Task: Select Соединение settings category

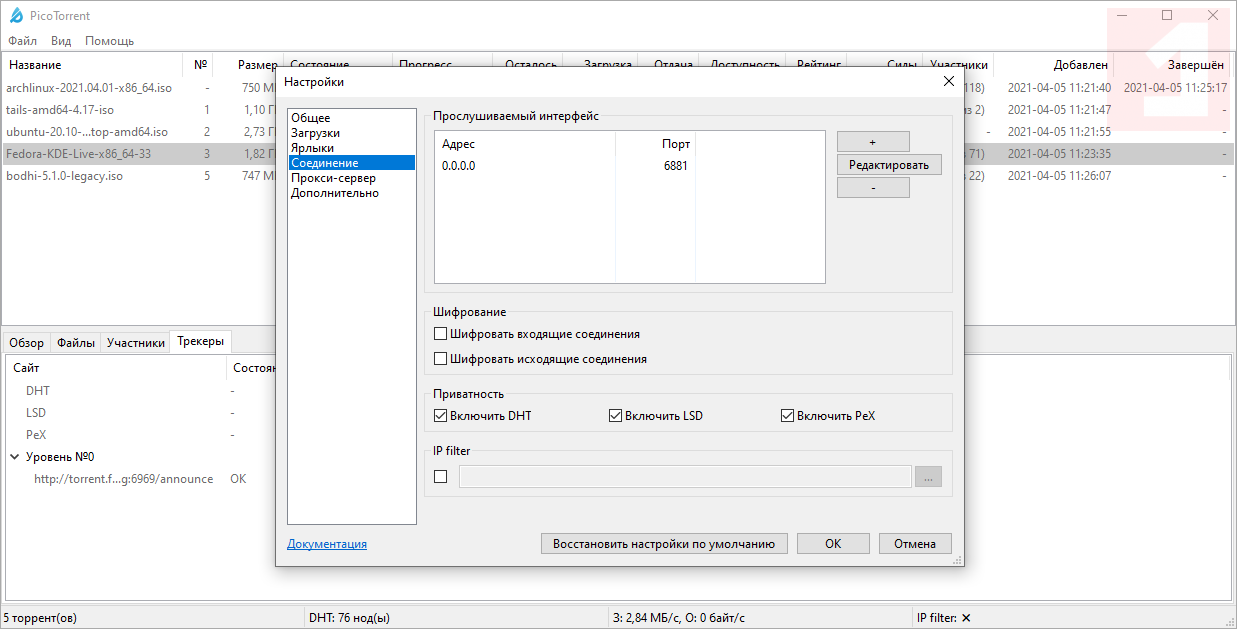Action: click(x=352, y=163)
